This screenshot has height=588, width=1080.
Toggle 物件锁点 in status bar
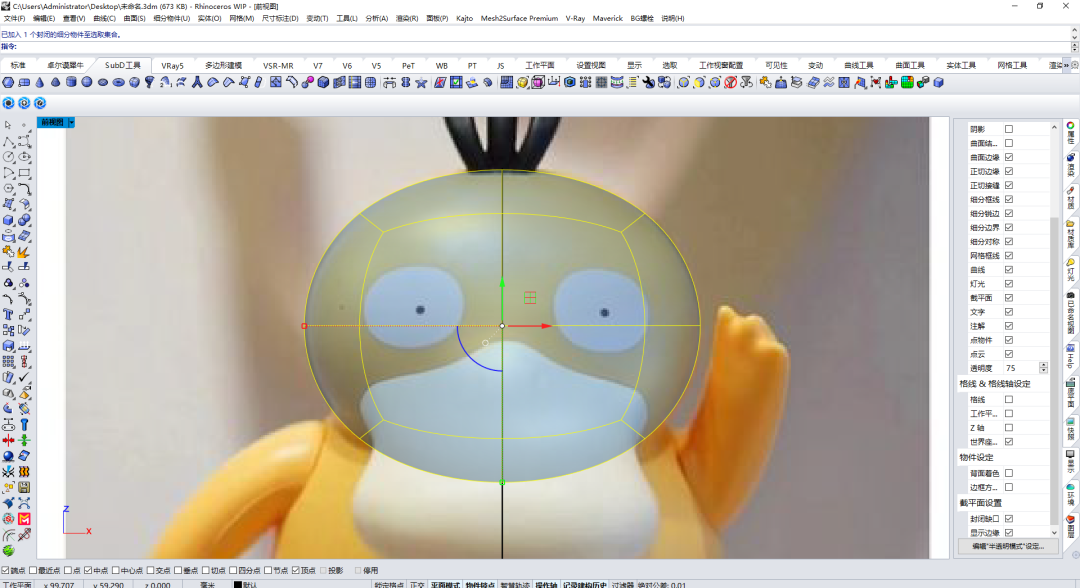(x=479, y=585)
